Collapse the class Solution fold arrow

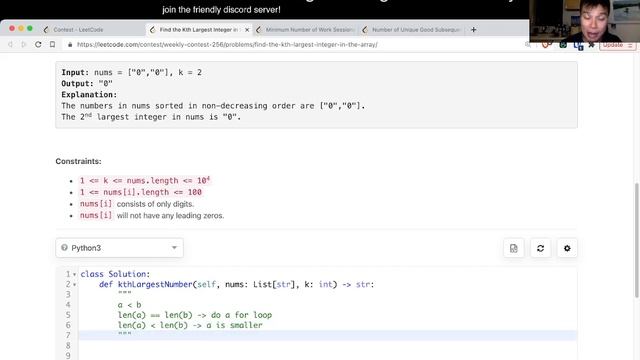[74, 274]
